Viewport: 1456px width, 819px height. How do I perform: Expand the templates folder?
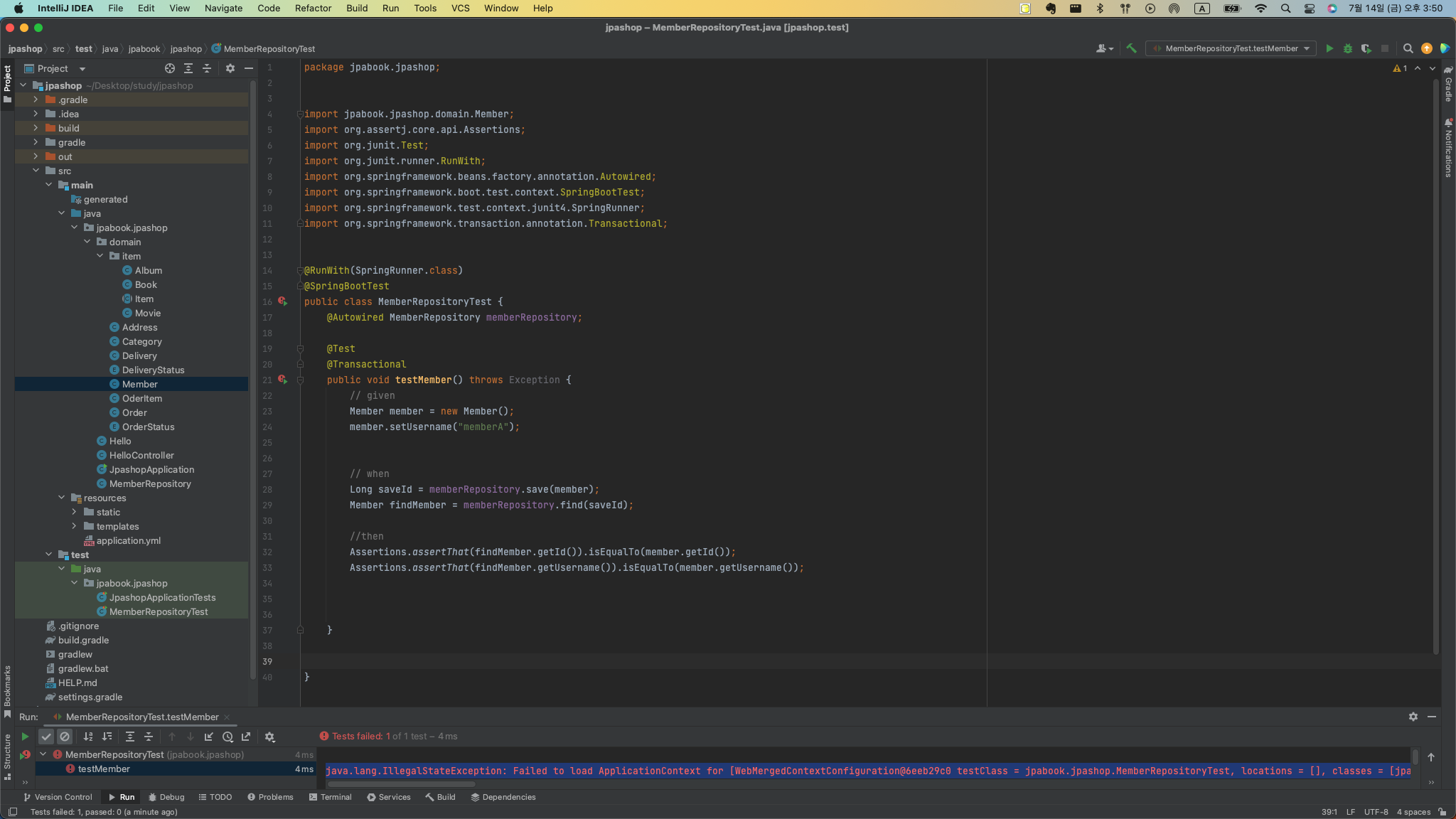[74, 526]
